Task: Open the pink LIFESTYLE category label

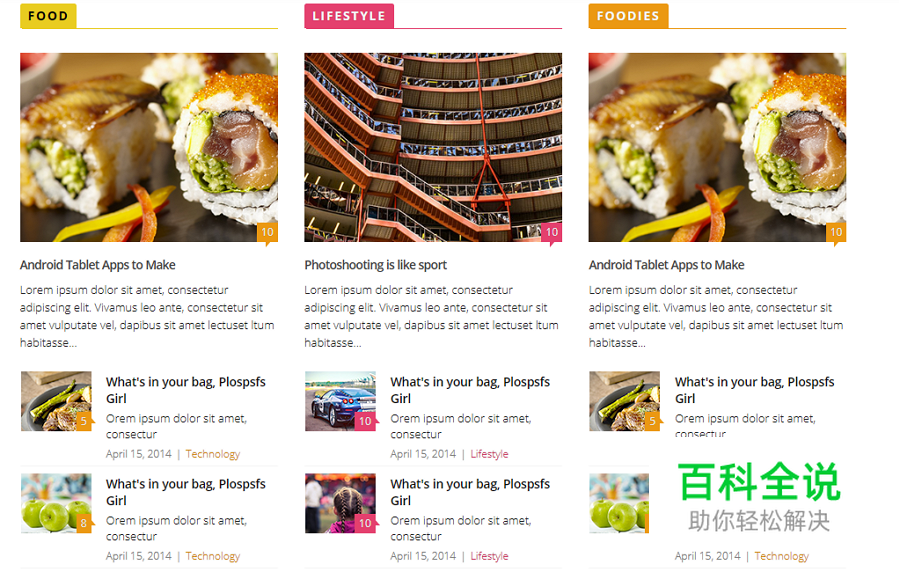Action: [x=349, y=16]
